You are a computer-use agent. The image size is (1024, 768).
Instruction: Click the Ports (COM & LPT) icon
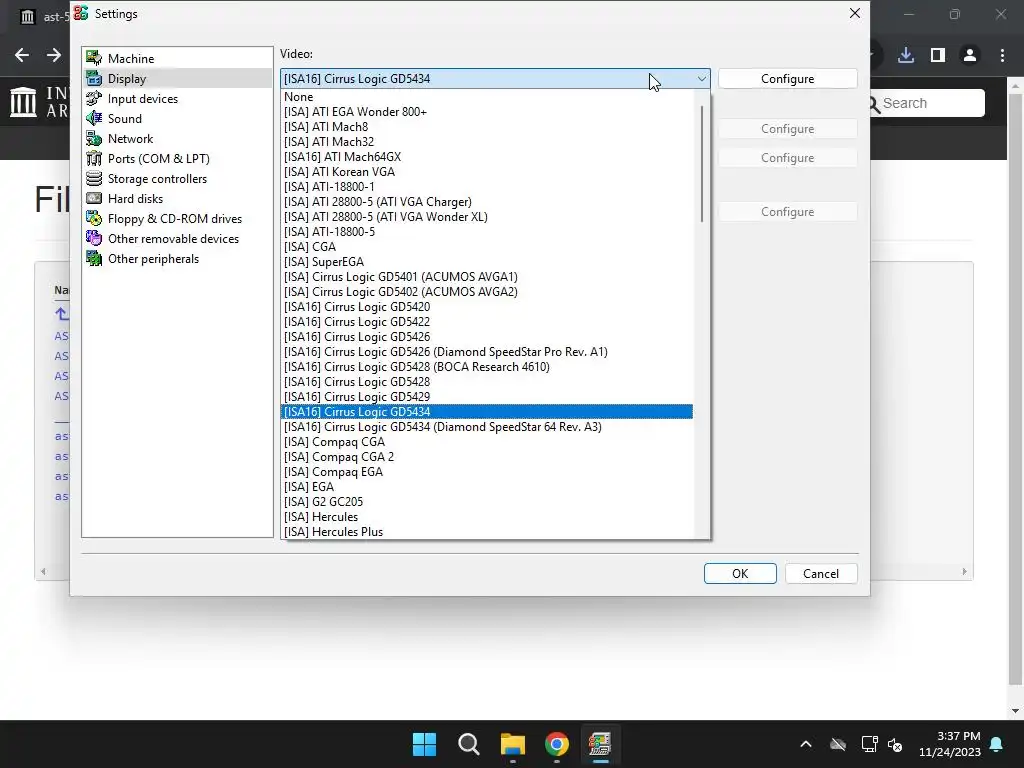(x=94, y=159)
